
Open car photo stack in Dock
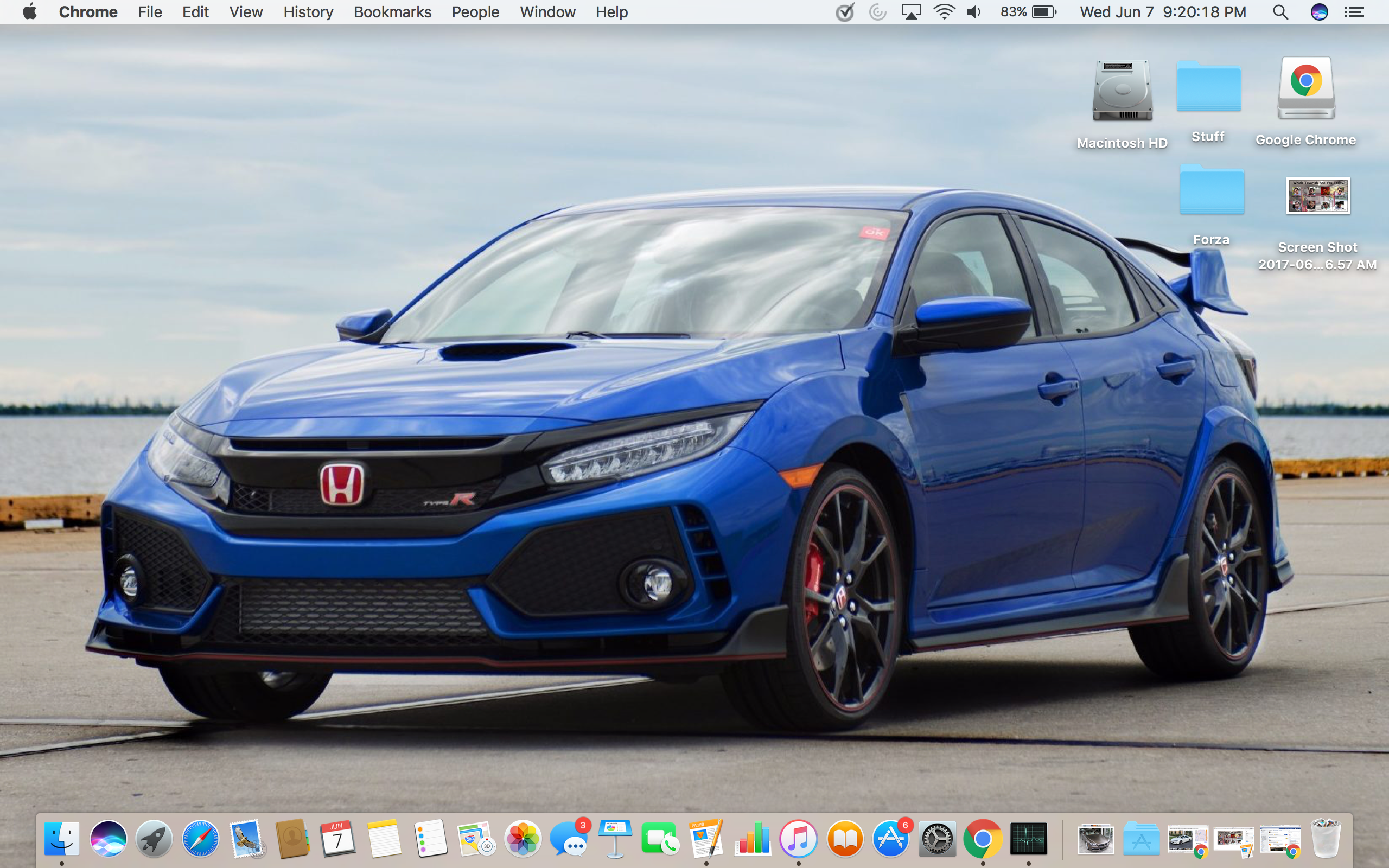coord(1095,839)
